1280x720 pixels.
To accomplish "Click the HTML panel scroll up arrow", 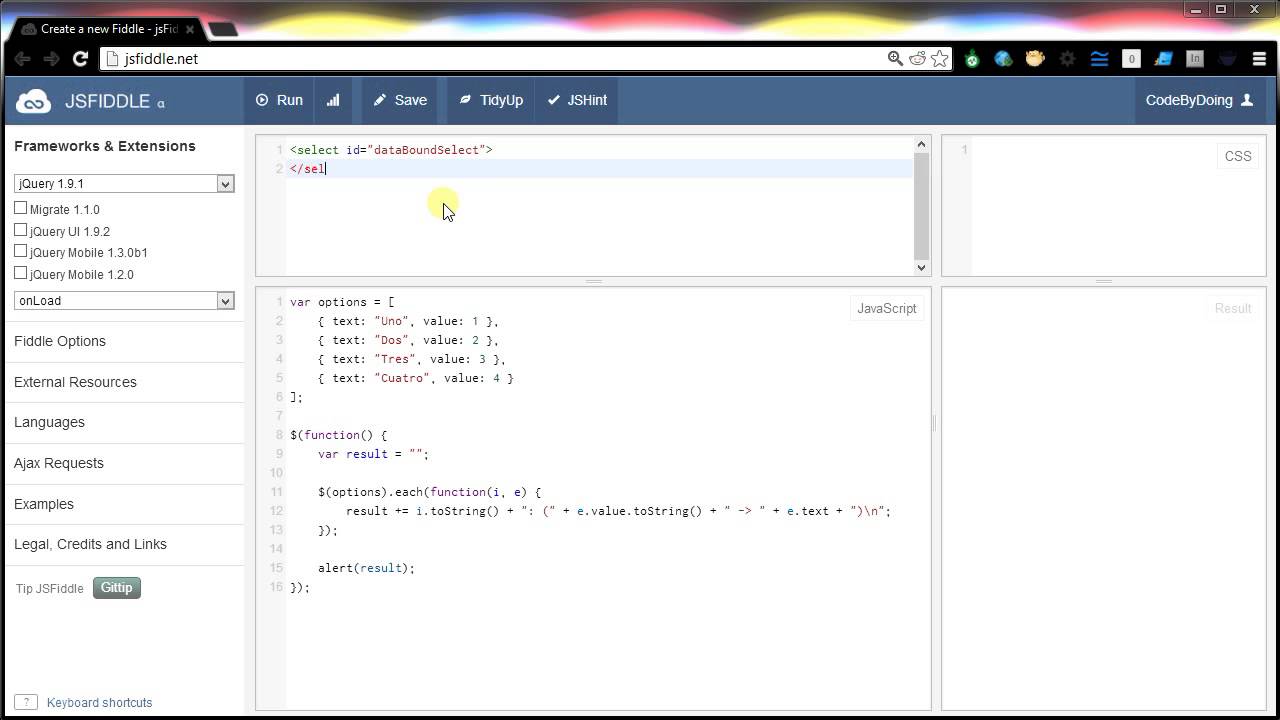I will tap(921, 146).
